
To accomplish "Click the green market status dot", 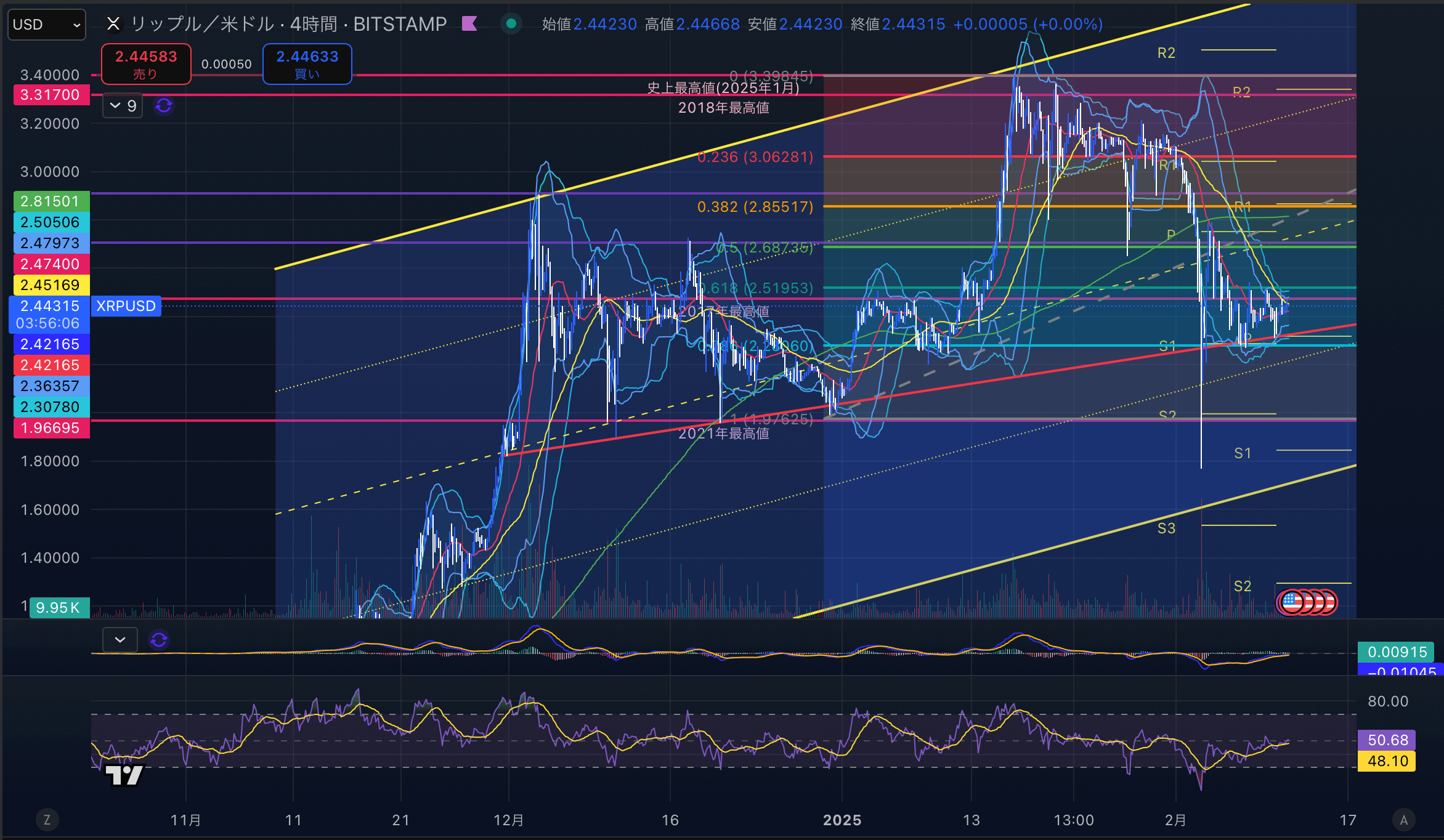I will tap(511, 24).
